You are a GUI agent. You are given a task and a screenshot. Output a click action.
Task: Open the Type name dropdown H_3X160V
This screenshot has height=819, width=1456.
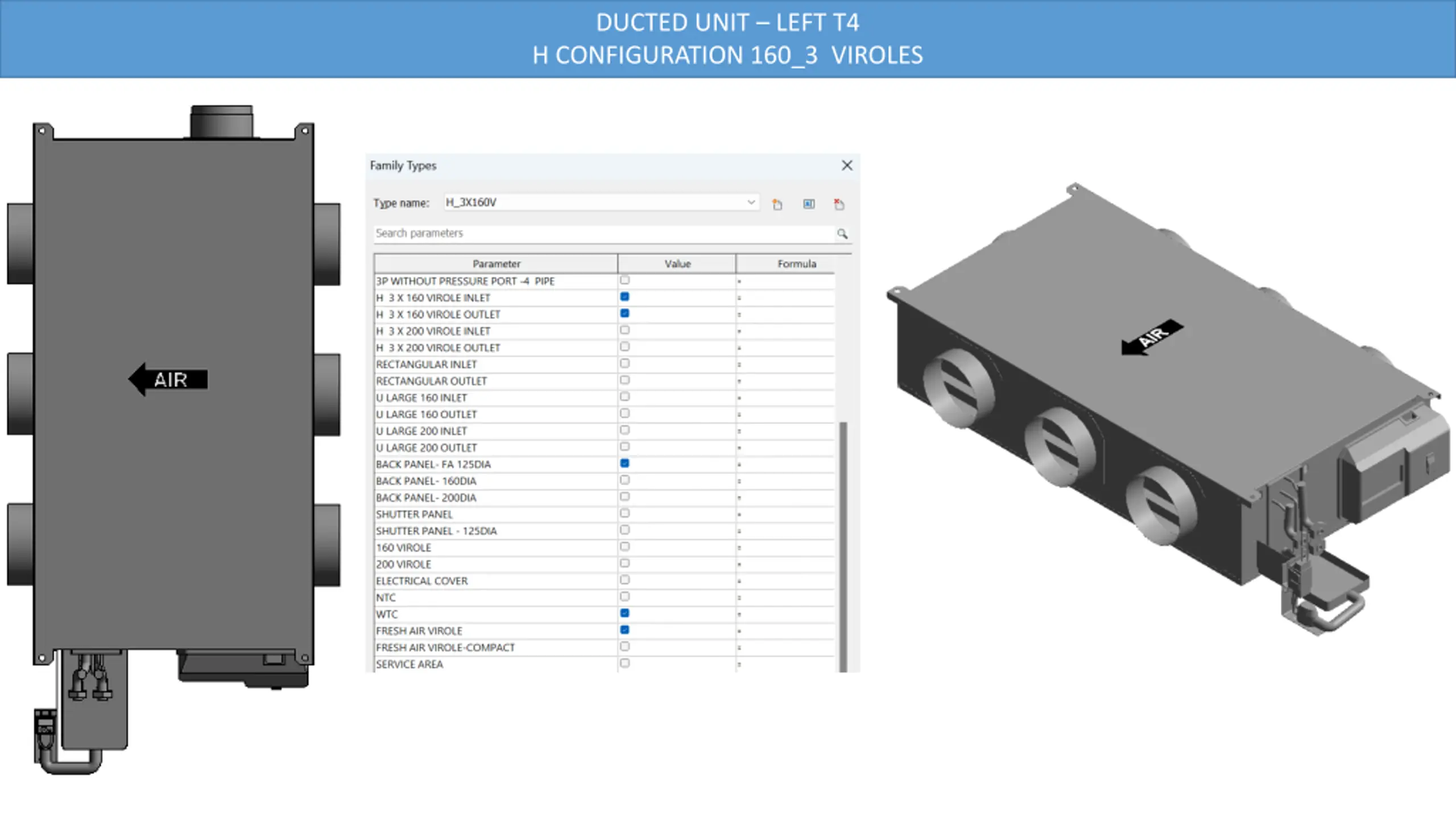pos(601,202)
